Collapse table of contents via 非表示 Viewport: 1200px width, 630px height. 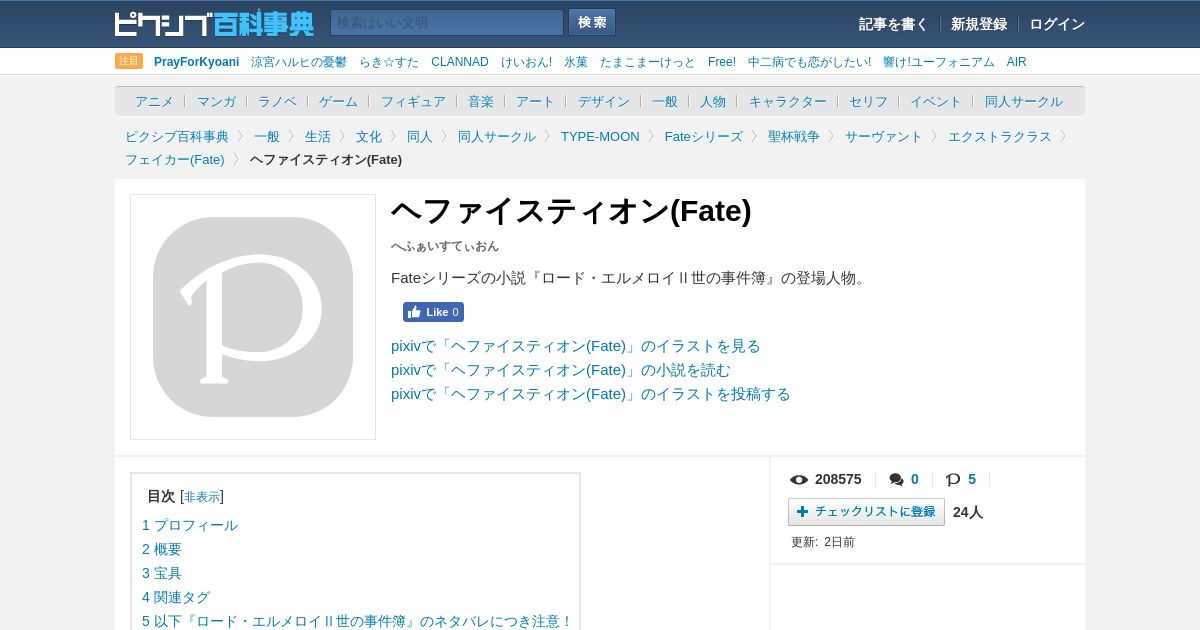[202, 497]
